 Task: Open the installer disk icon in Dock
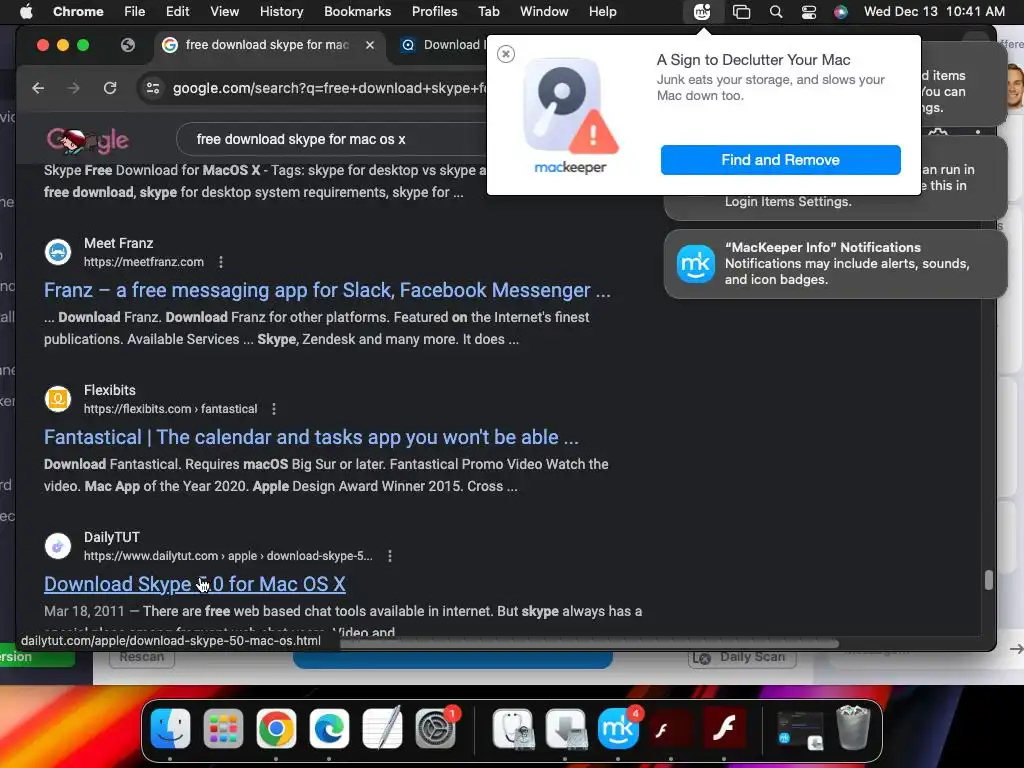click(x=566, y=728)
